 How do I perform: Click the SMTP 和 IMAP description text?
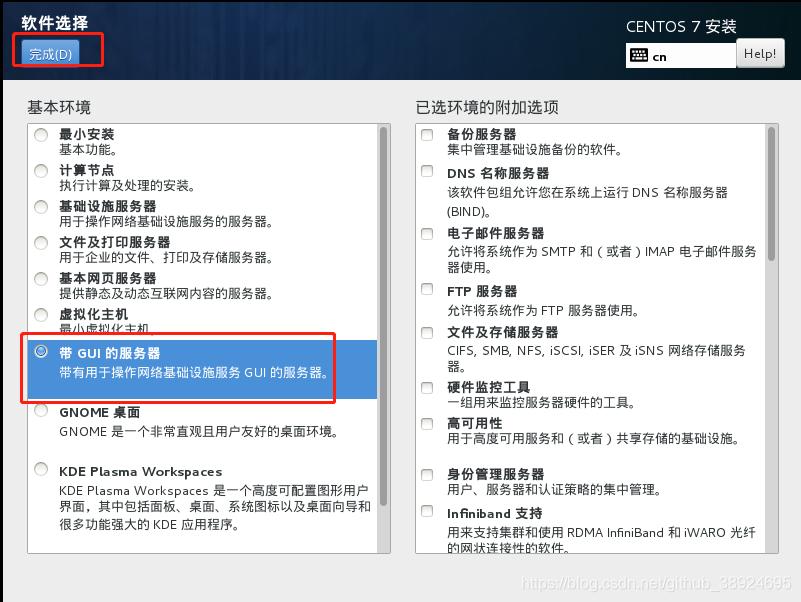coord(602,259)
